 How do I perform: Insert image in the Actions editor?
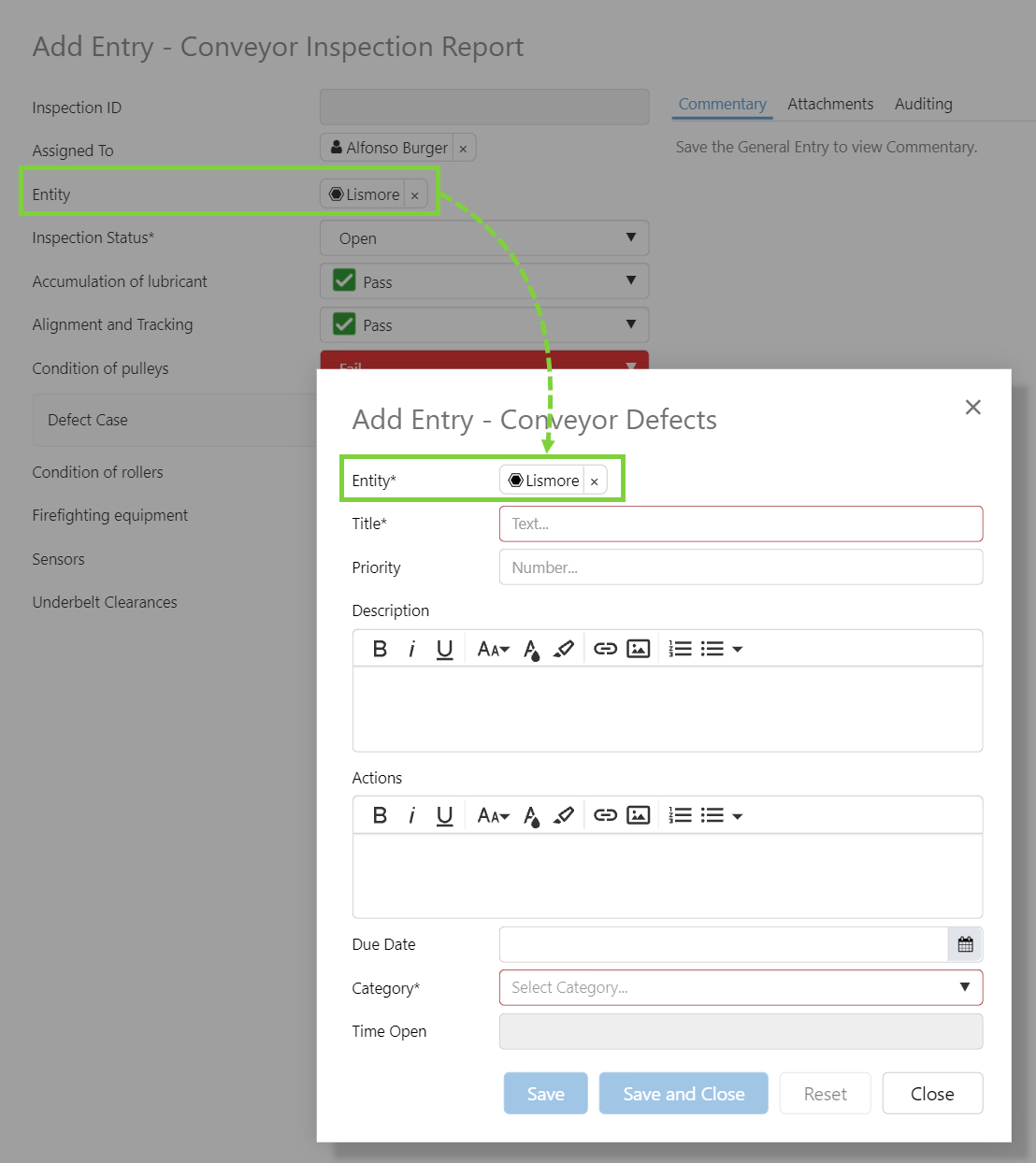tap(638, 816)
